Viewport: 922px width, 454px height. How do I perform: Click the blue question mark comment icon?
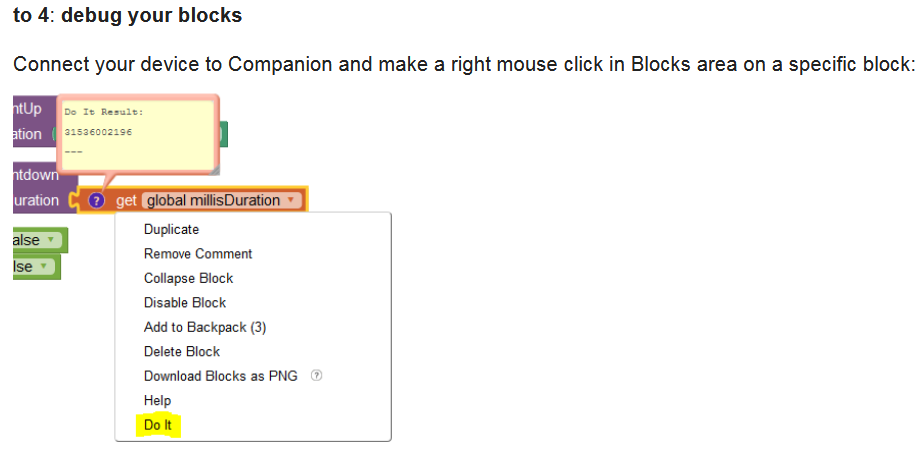[x=96, y=201]
